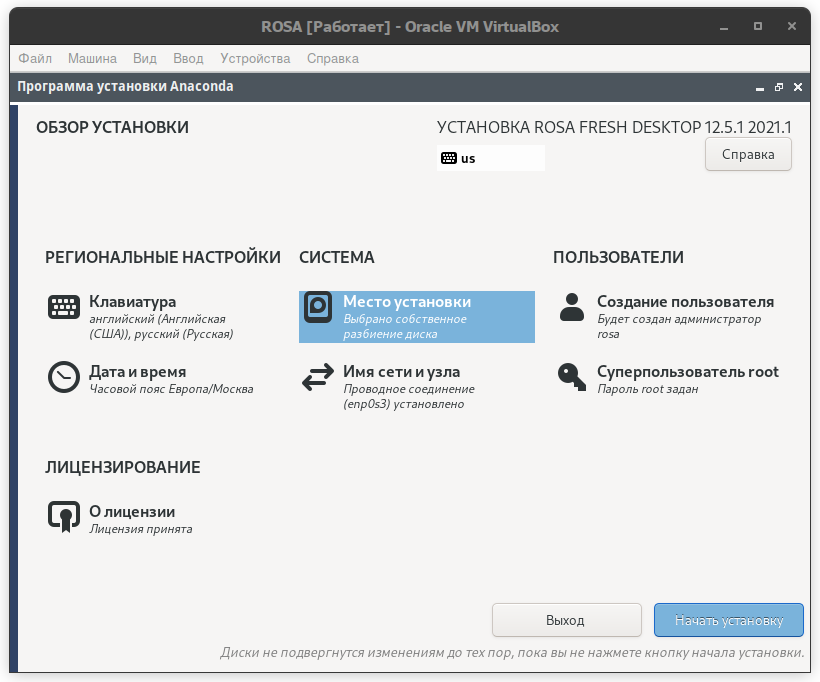Click the us keyboard layout indicator
Viewport: 820px width, 682px height.
(x=491, y=158)
